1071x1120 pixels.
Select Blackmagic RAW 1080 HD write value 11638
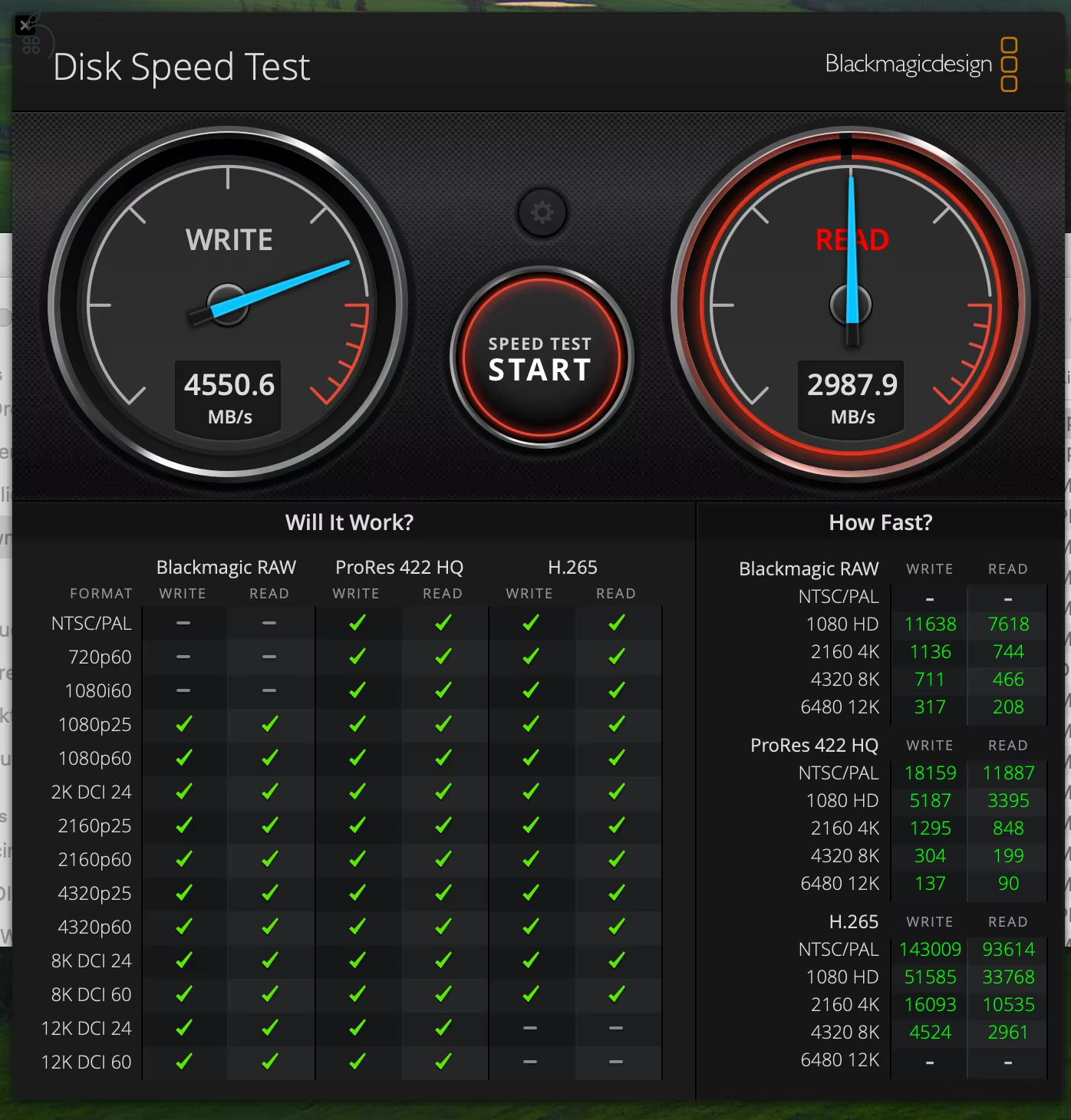click(x=930, y=624)
